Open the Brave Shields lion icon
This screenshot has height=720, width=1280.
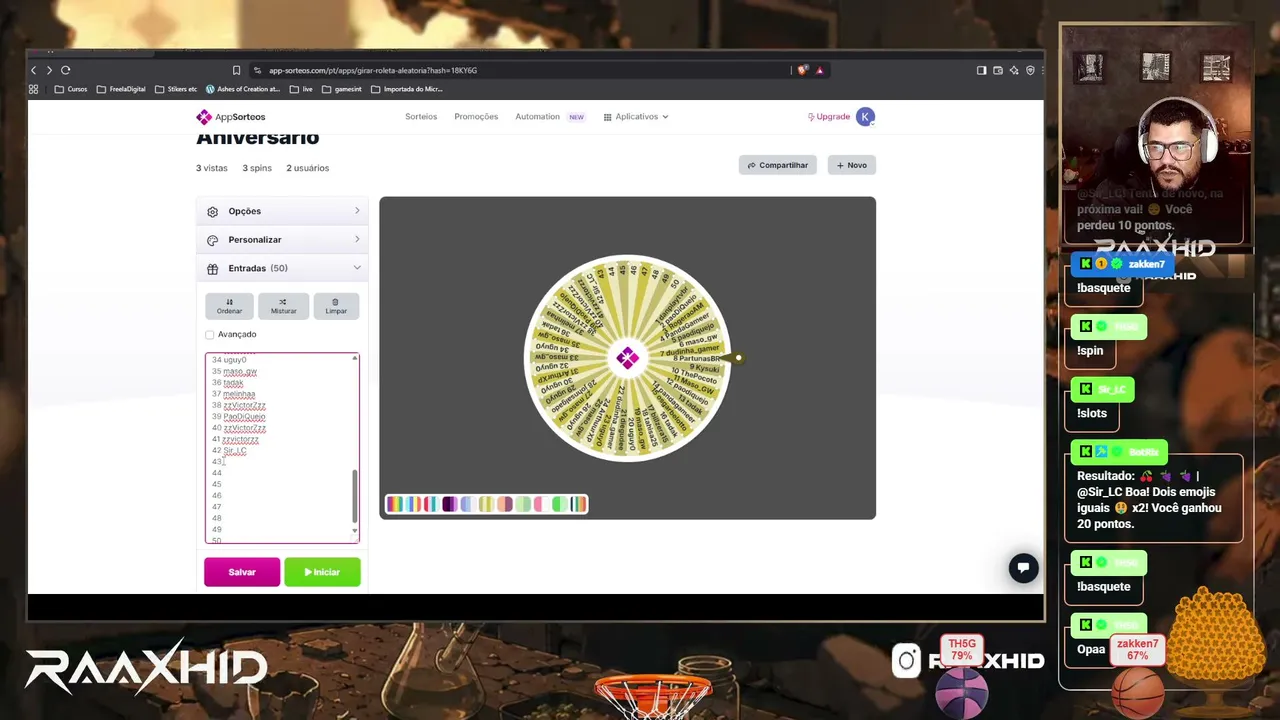(802, 70)
